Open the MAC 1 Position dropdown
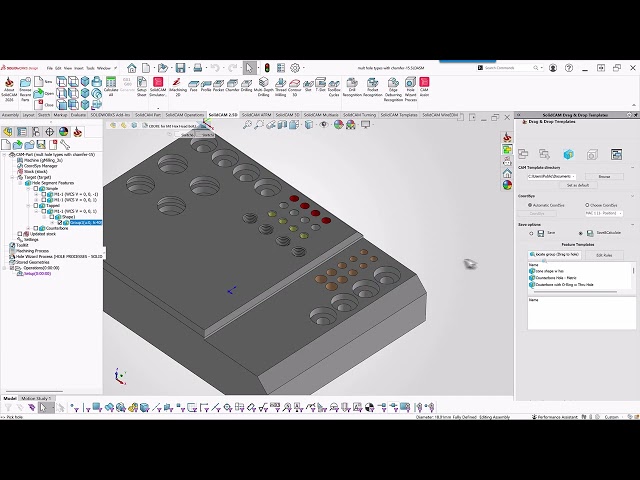 pos(620,213)
